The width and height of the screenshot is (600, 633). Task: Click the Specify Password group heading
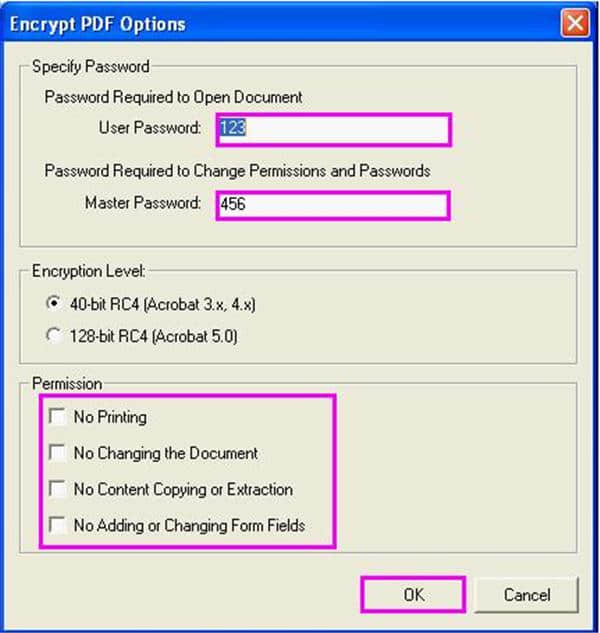tap(90, 67)
